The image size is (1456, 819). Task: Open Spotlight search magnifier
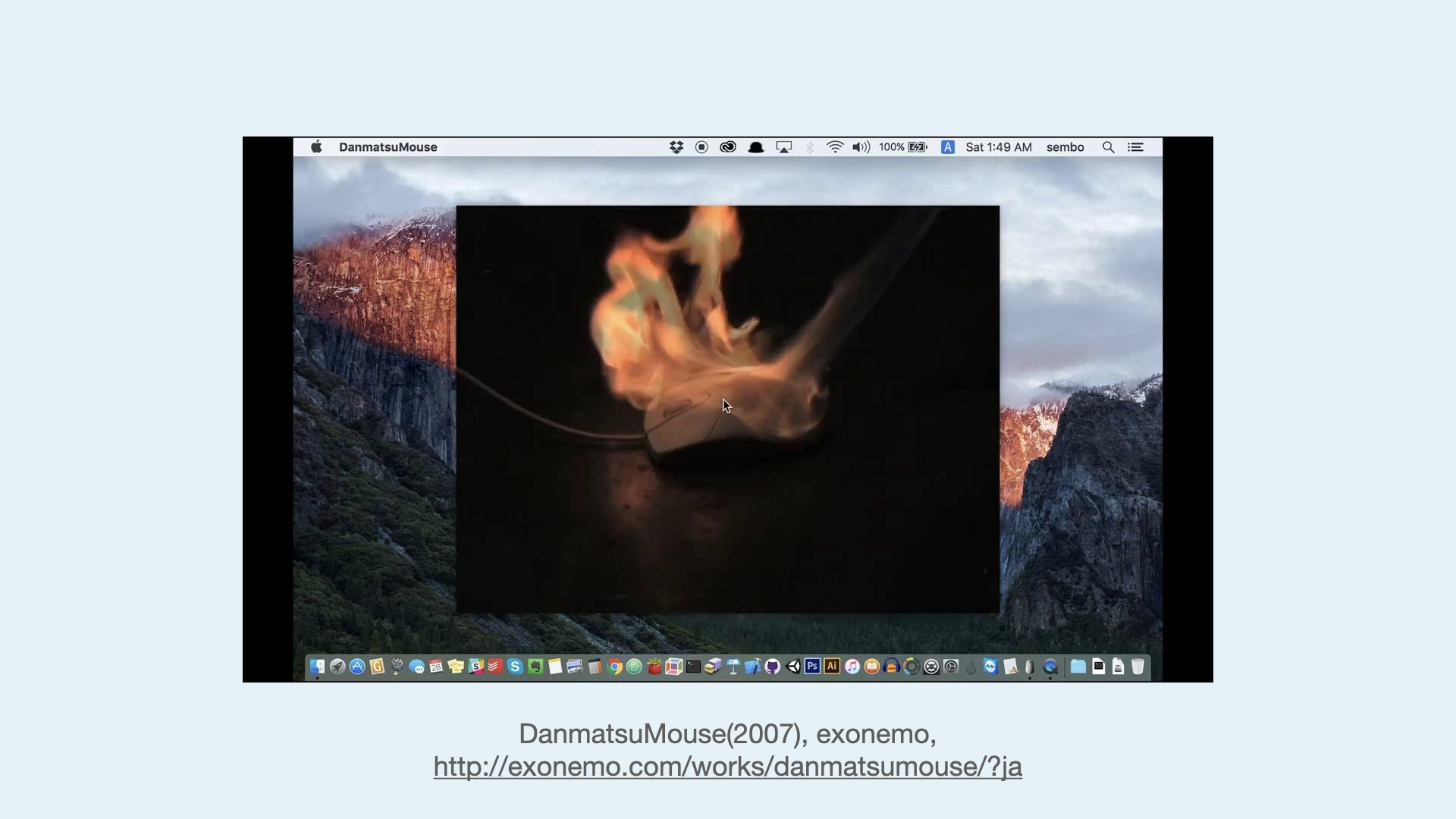coord(1108,147)
